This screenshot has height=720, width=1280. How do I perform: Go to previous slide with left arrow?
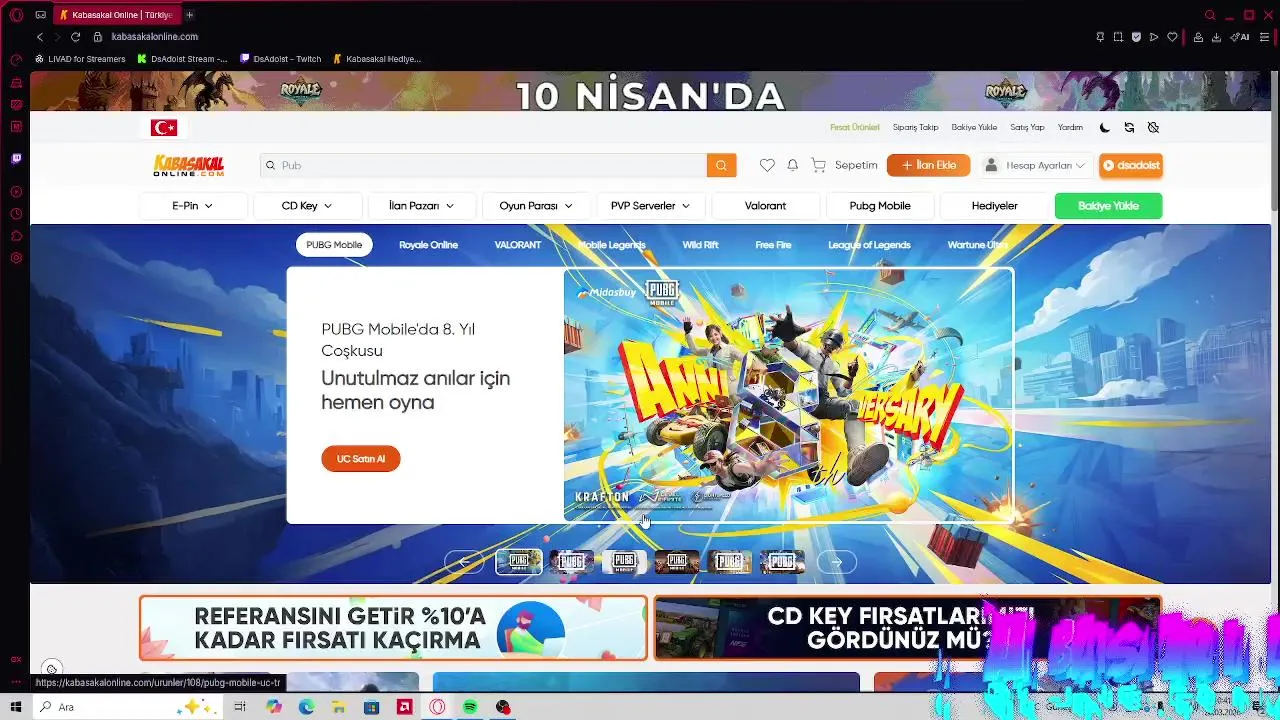coord(464,562)
